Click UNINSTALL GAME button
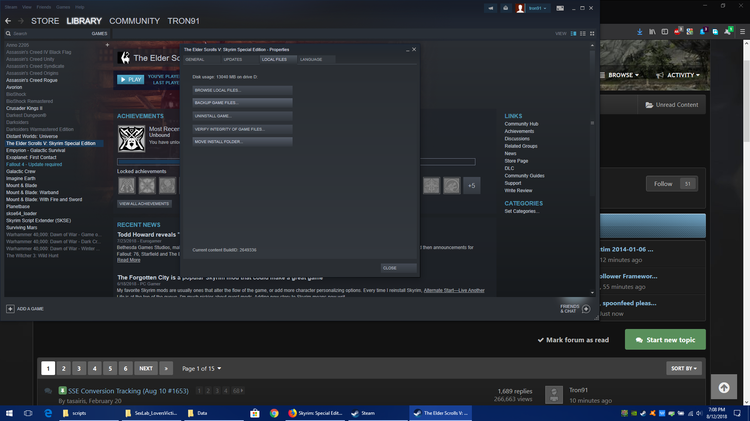Image resolution: width=750 pixels, height=421 pixels. coord(242,116)
